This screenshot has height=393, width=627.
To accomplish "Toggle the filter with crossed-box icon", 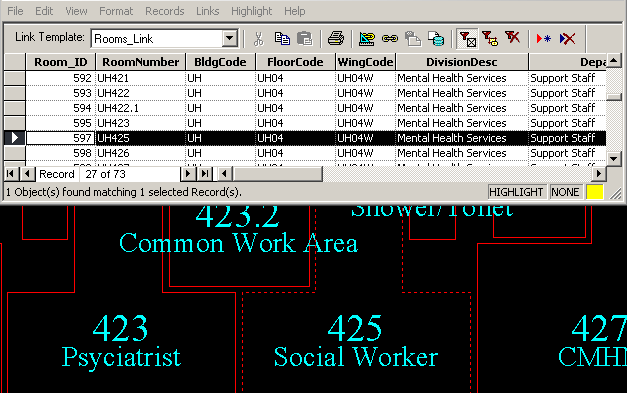I will (467, 39).
